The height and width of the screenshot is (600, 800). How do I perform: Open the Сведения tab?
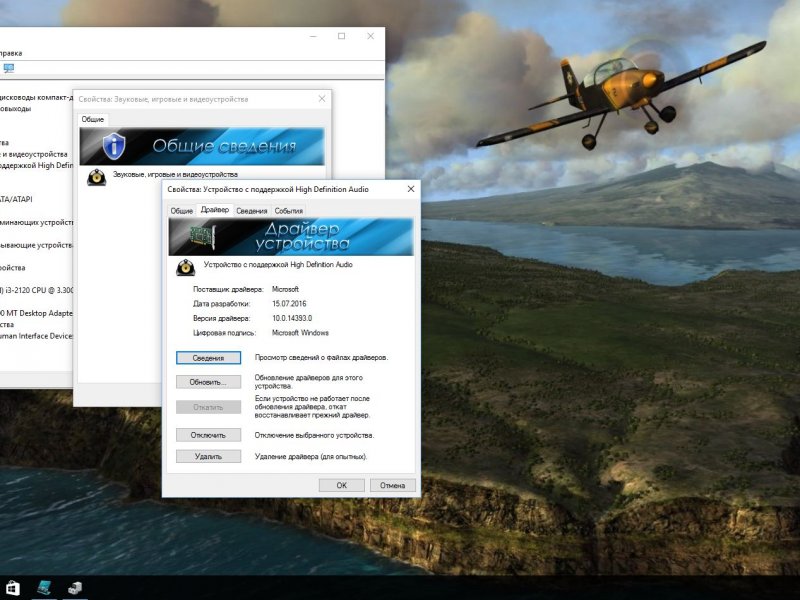(x=252, y=211)
